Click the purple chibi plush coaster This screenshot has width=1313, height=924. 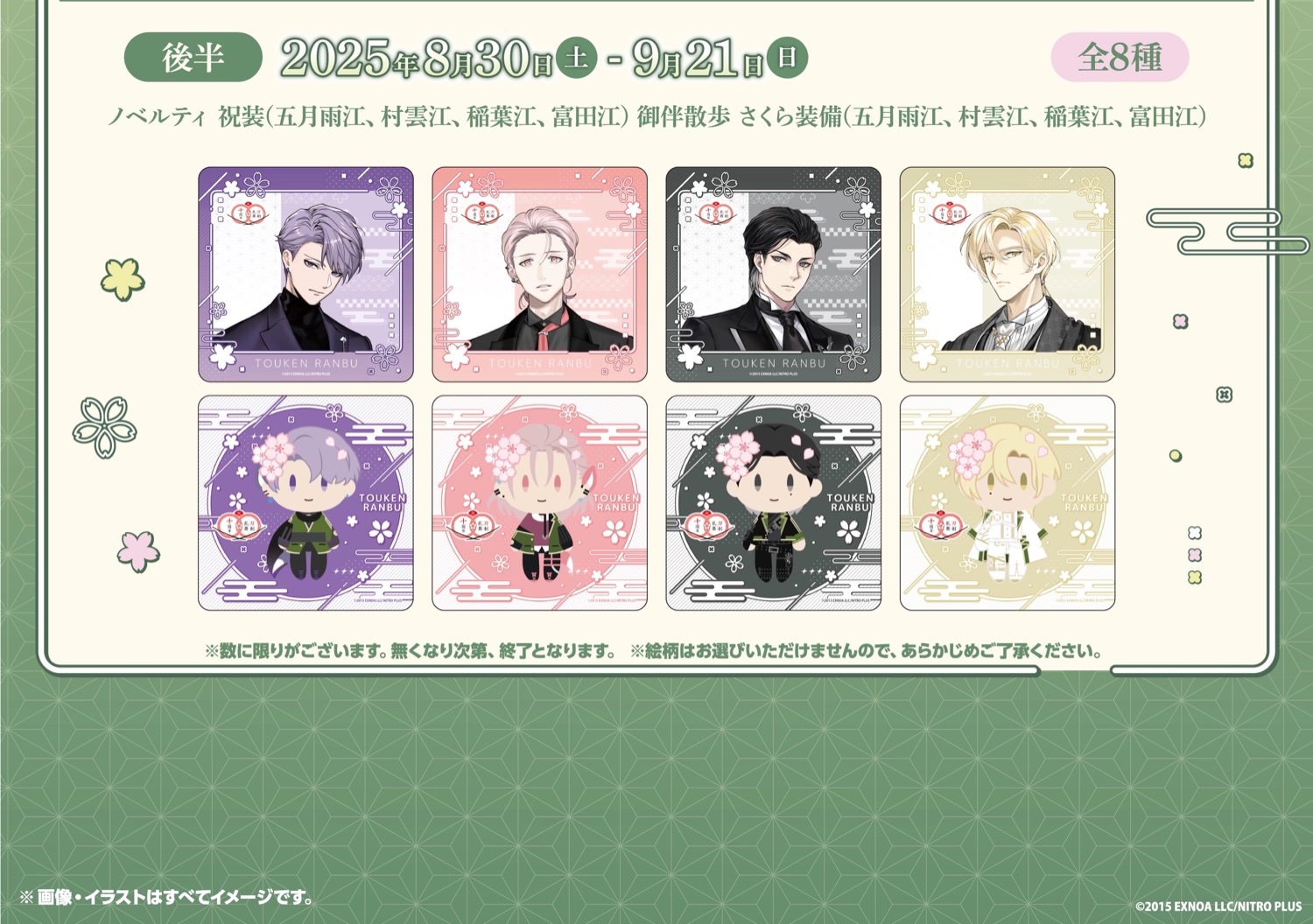pyautogui.click(x=305, y=503)
